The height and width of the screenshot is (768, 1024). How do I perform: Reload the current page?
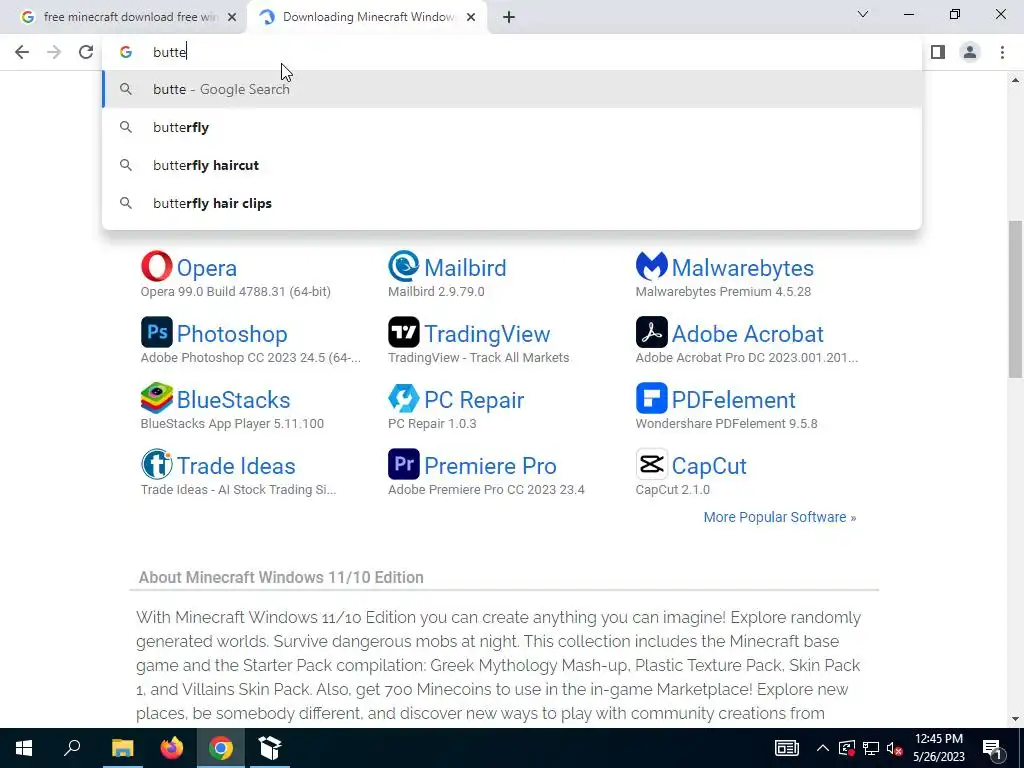pyautogui.click(x=86, y=52)
